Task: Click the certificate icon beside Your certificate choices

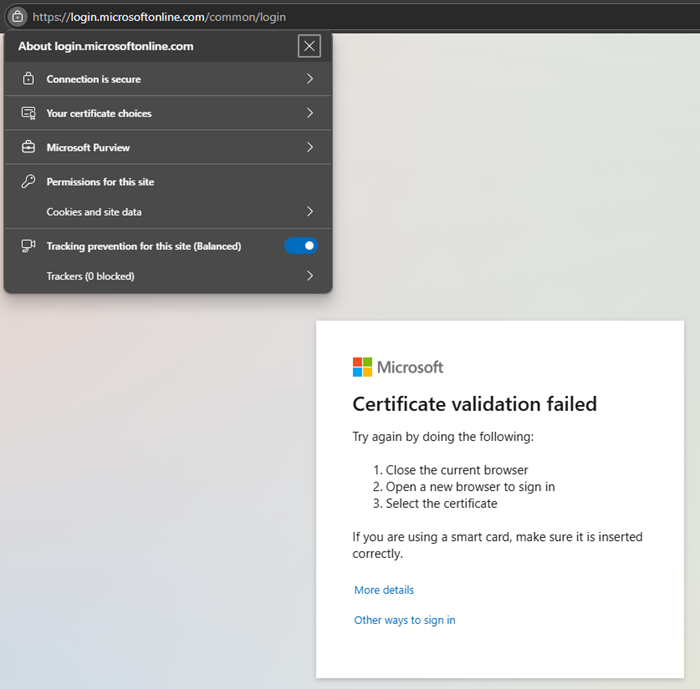Action: [28, 113]
